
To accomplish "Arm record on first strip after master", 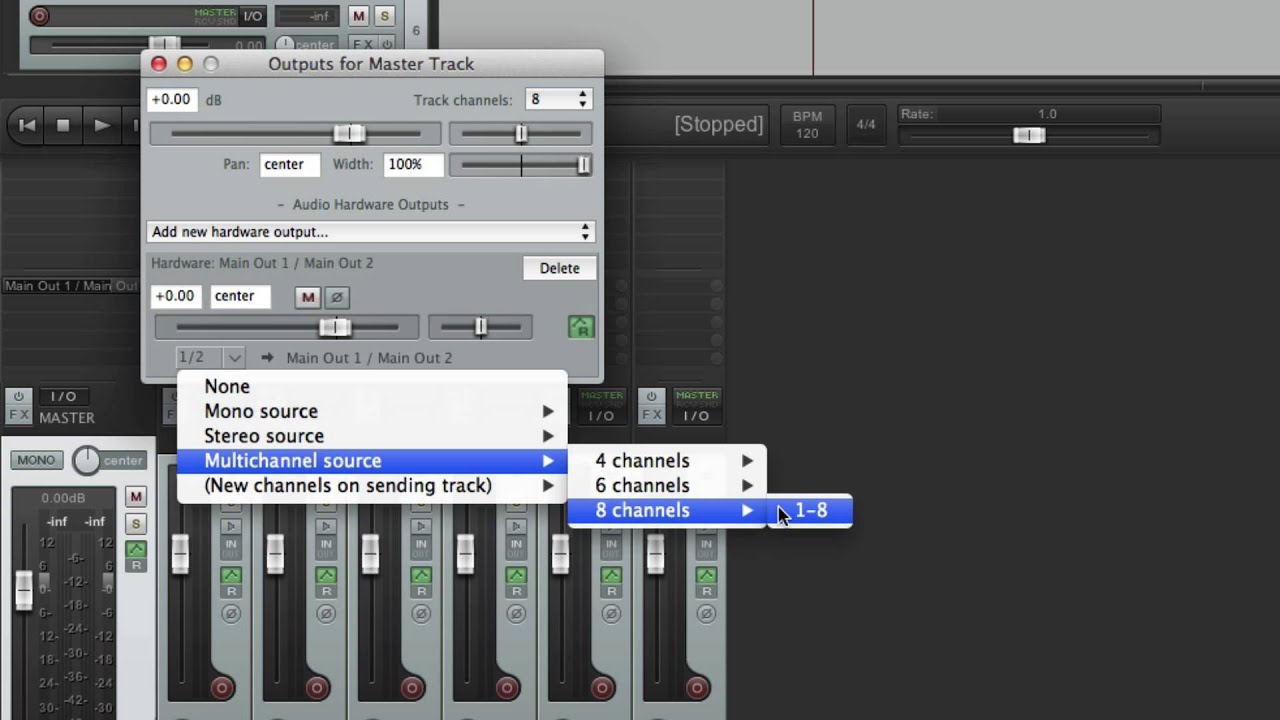I will [x=222, y=688].
